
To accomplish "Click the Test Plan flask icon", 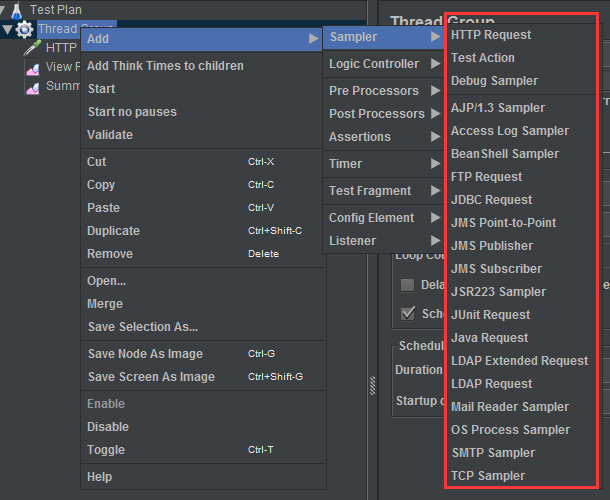I will click(16, 9).
